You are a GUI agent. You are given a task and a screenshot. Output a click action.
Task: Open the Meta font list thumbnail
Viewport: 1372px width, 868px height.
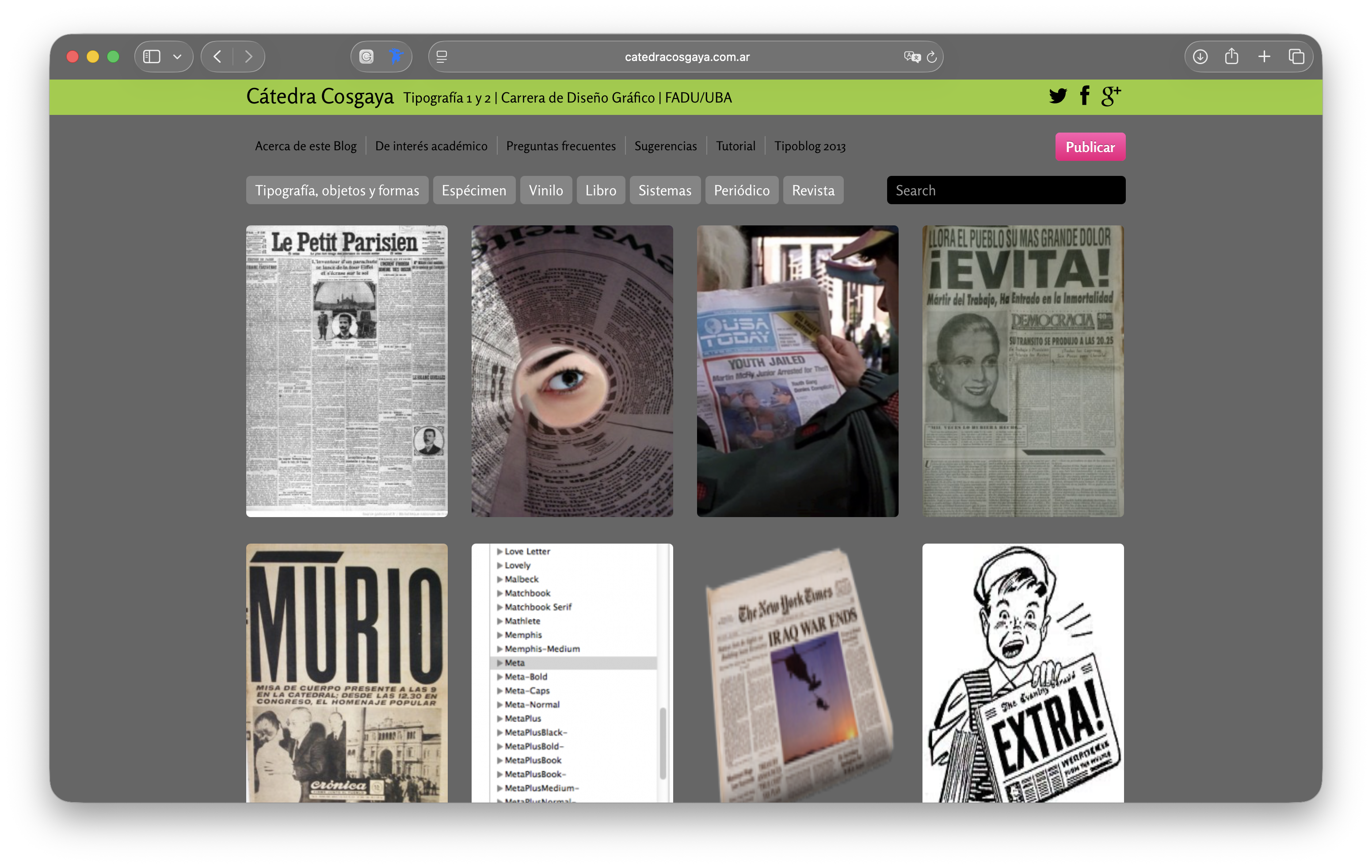pyautogui.click(x=572, y=673)
